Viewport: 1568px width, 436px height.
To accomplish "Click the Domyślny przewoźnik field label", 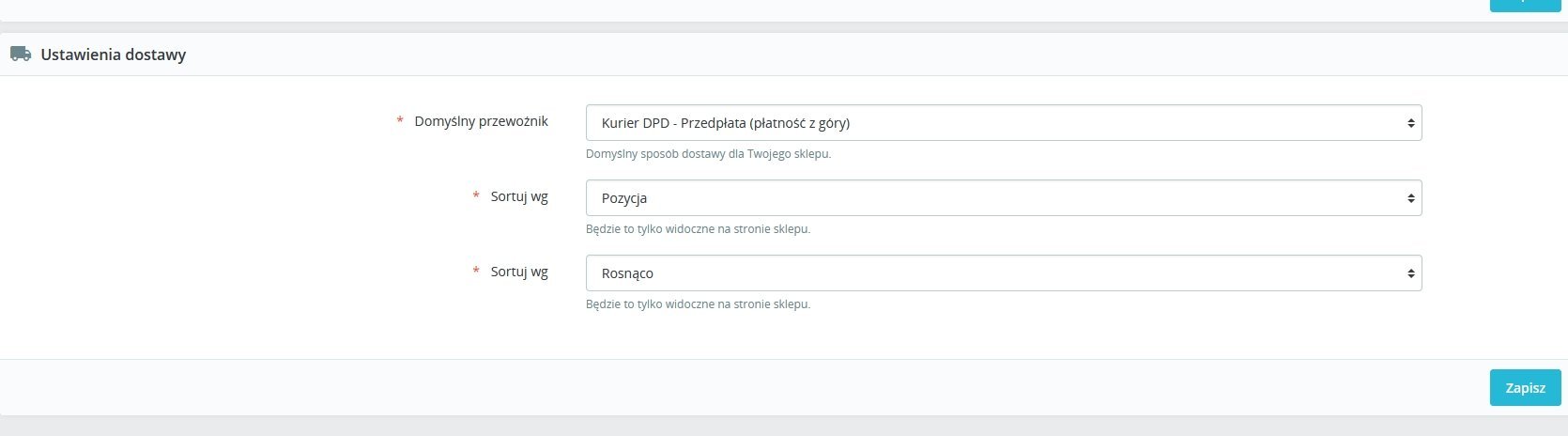I will pyautogui.click(x=481, y=121).
